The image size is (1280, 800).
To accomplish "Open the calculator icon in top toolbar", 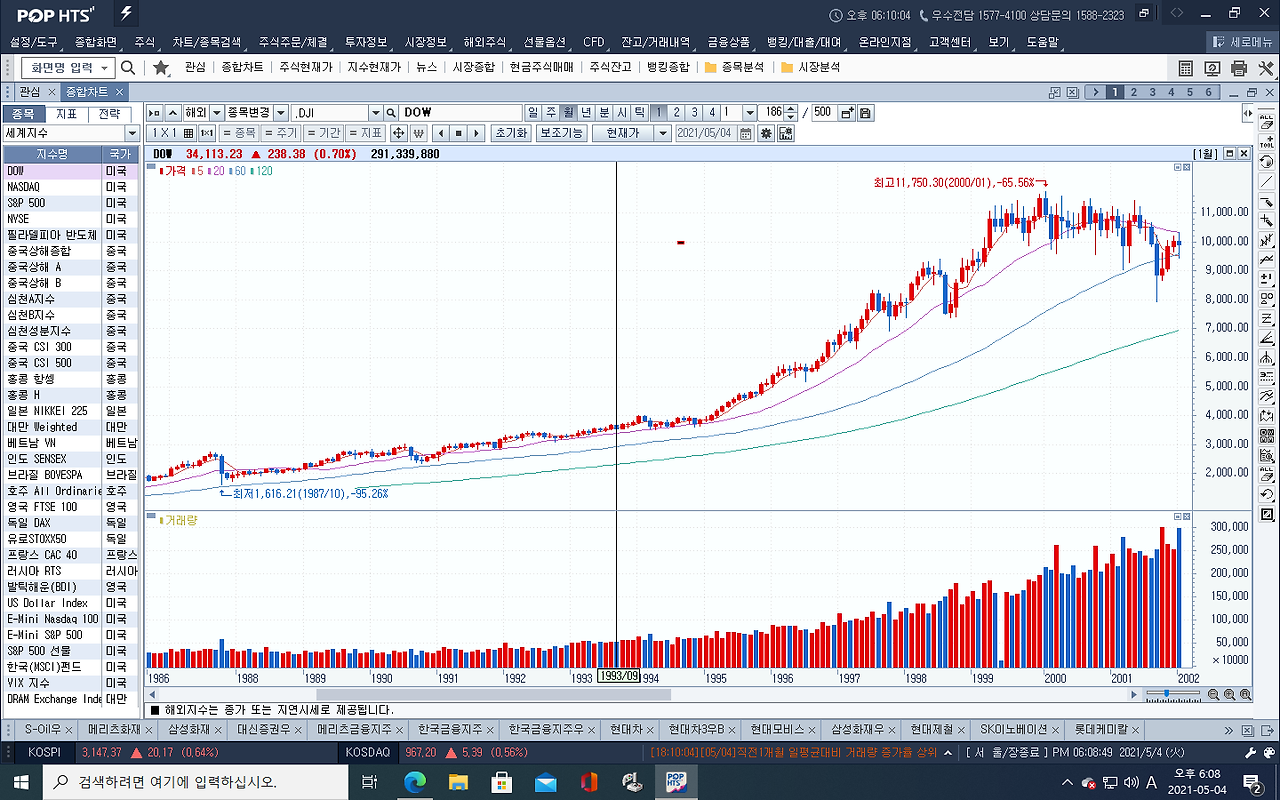I will (x=1186, y=68).
